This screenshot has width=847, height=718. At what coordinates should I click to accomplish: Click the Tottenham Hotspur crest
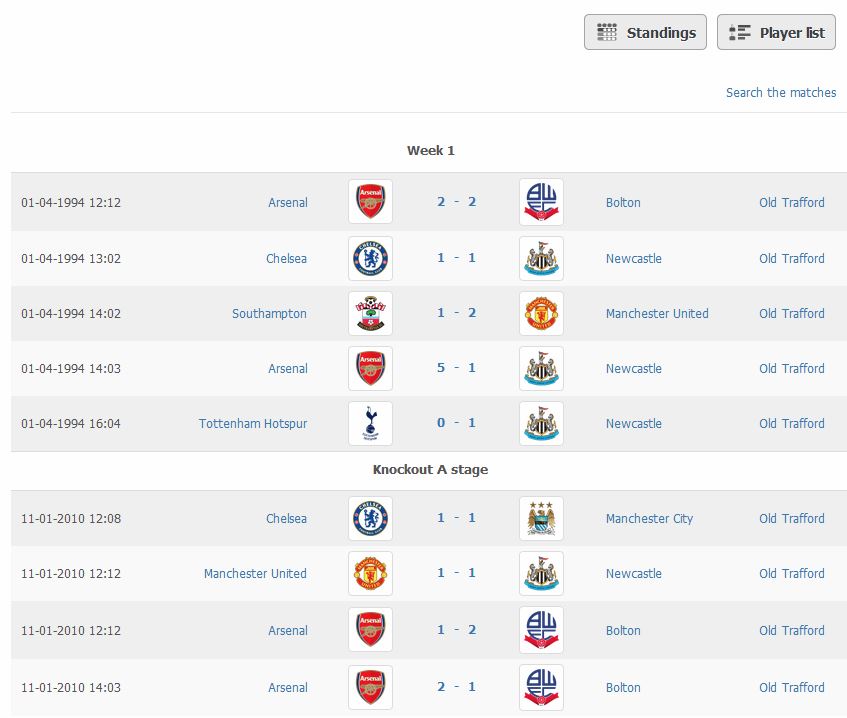point(370,424)
